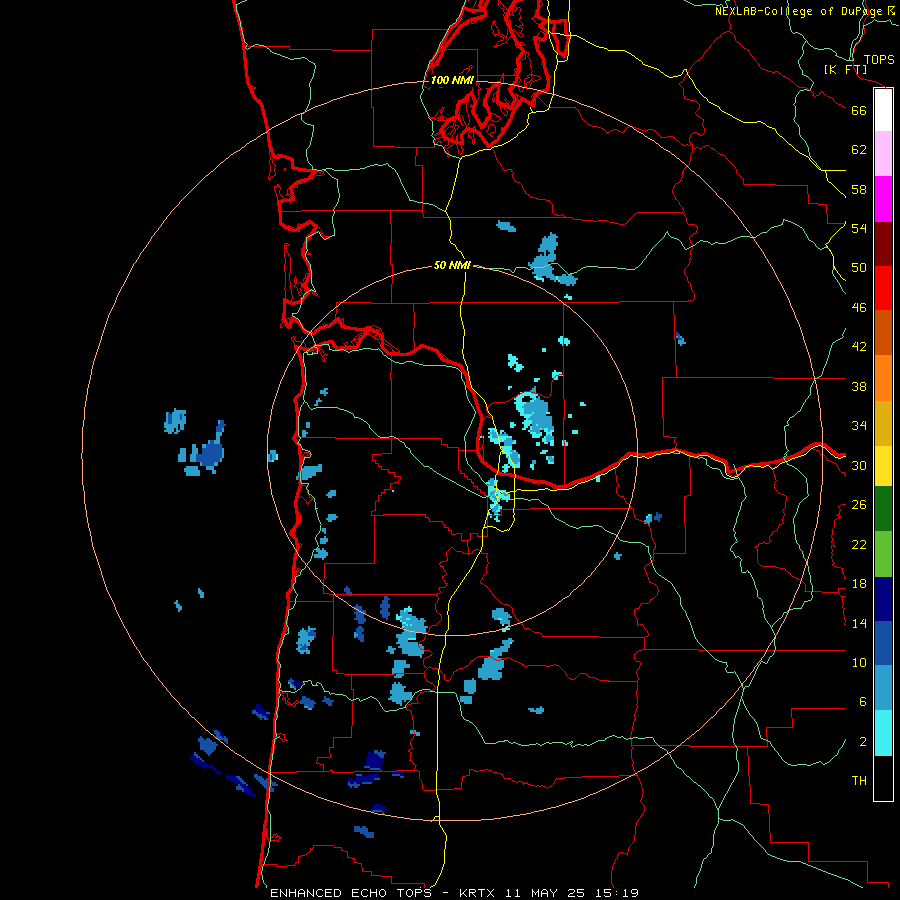Click the 15:19 timestamp in the caption
This screenshot has width=900, height=900.
click(x=615, y=893)
